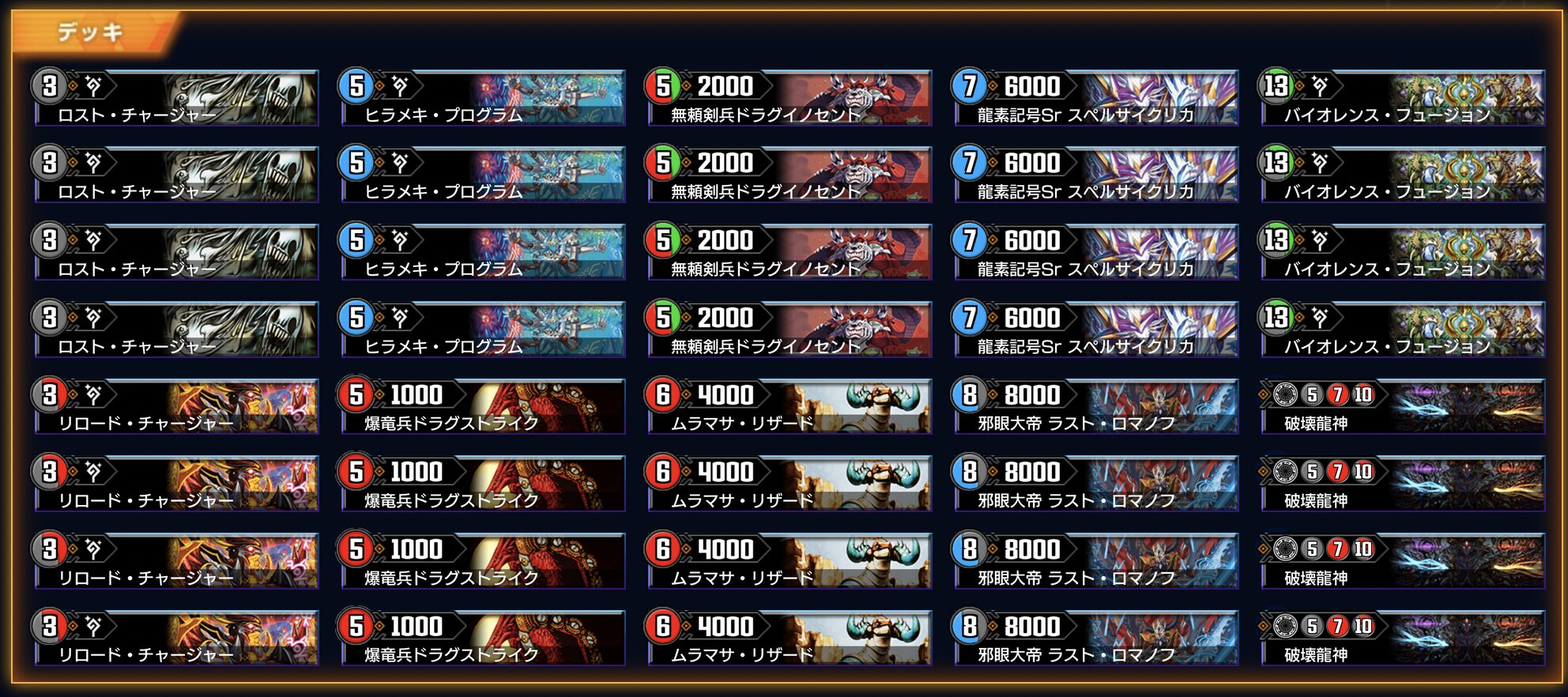
Task: Click the spell icon on last バイオレンス・フュージョン
Action: tap(1321, 317)
